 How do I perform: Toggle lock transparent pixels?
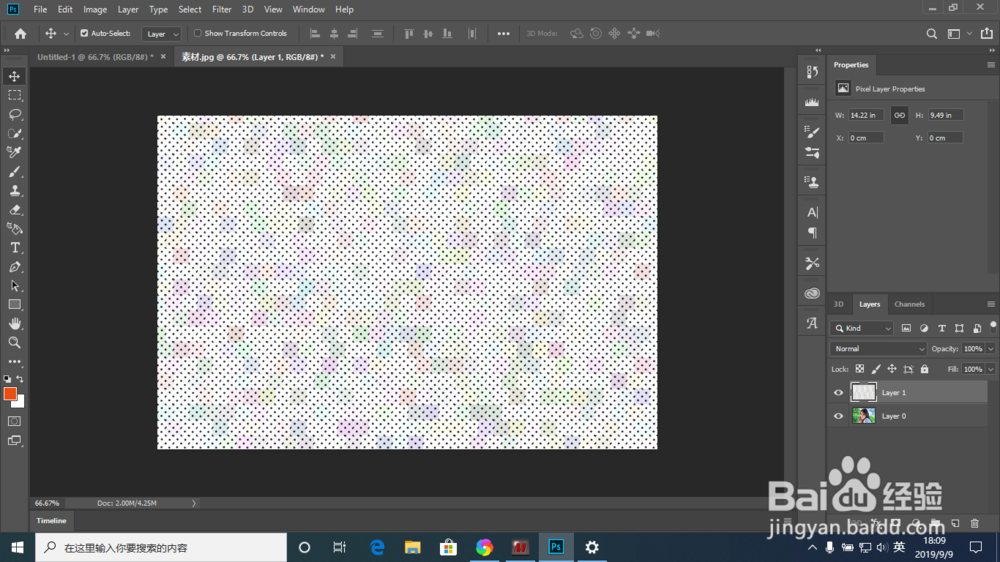pyautogui.click(x=860, y=369)
